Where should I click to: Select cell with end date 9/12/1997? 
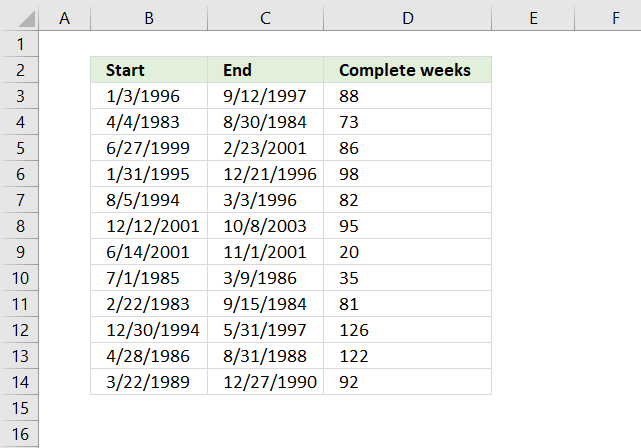(265, 96)
